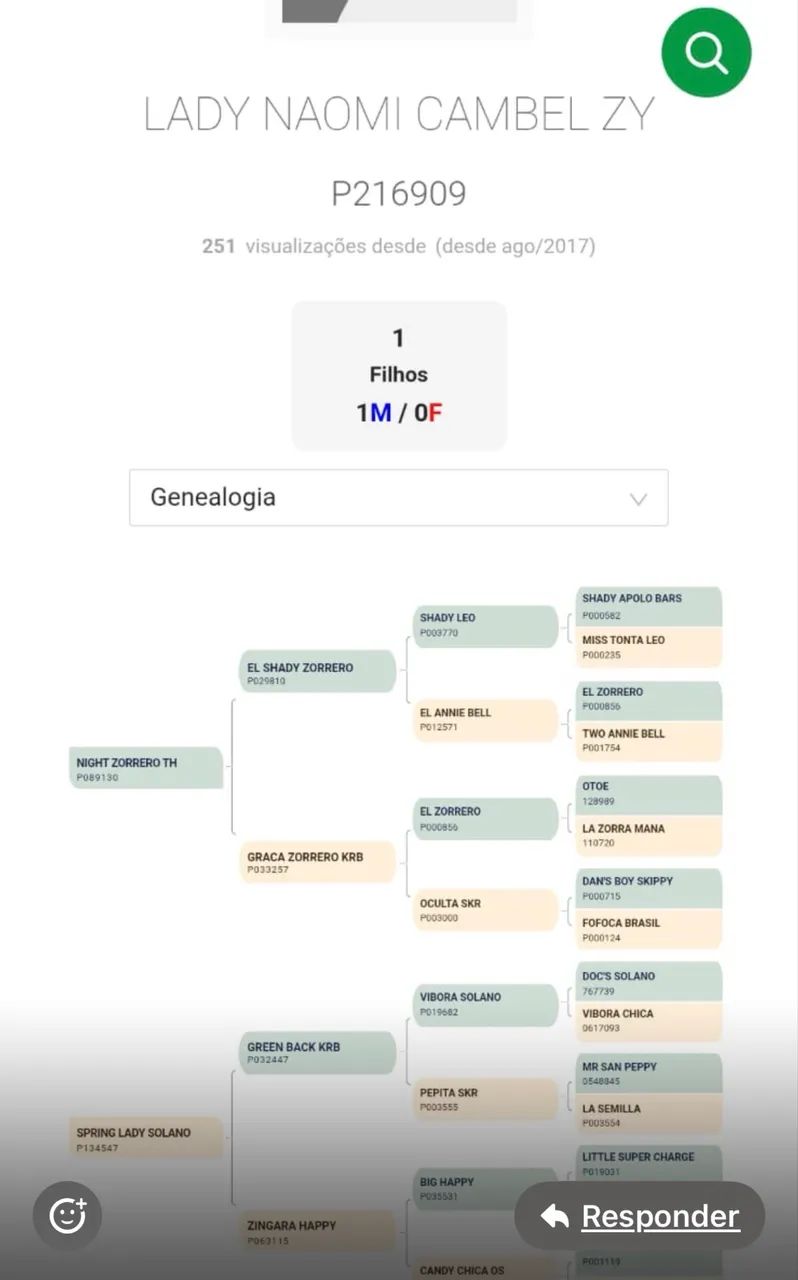Click the Filhos statistics card
Viewport: 798px width, 1280px height.
click(x=399, y=375)
